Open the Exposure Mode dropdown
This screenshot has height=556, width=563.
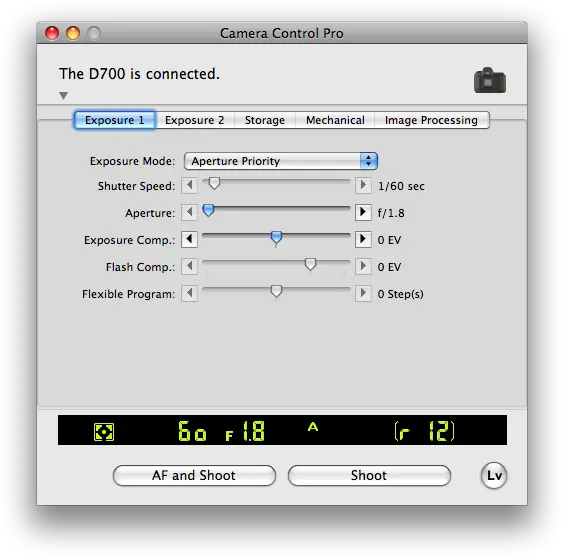[x=281, y=161]
